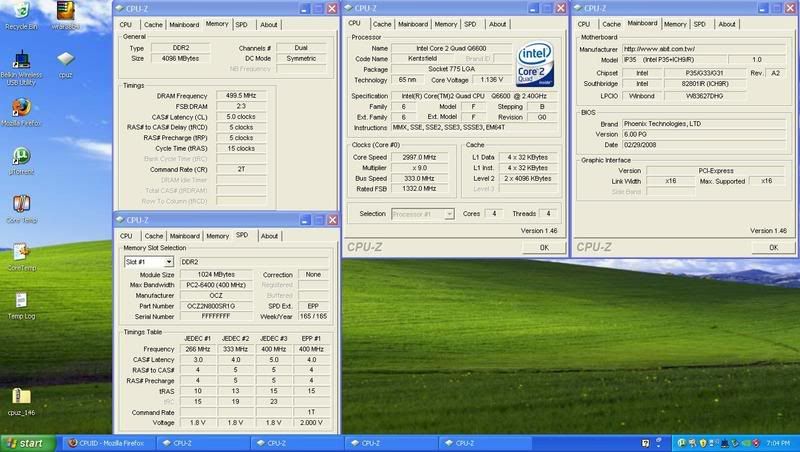Expand the Processor #1 selection dropdown
The image size is (800, 452).
pyautogui.click(x=449, y=214)
